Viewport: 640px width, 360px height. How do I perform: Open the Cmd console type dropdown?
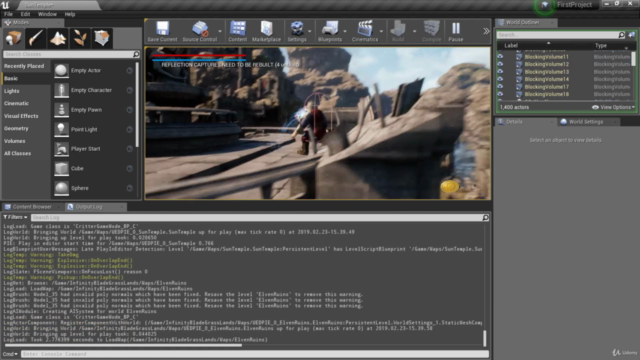[x=10, y=354]
